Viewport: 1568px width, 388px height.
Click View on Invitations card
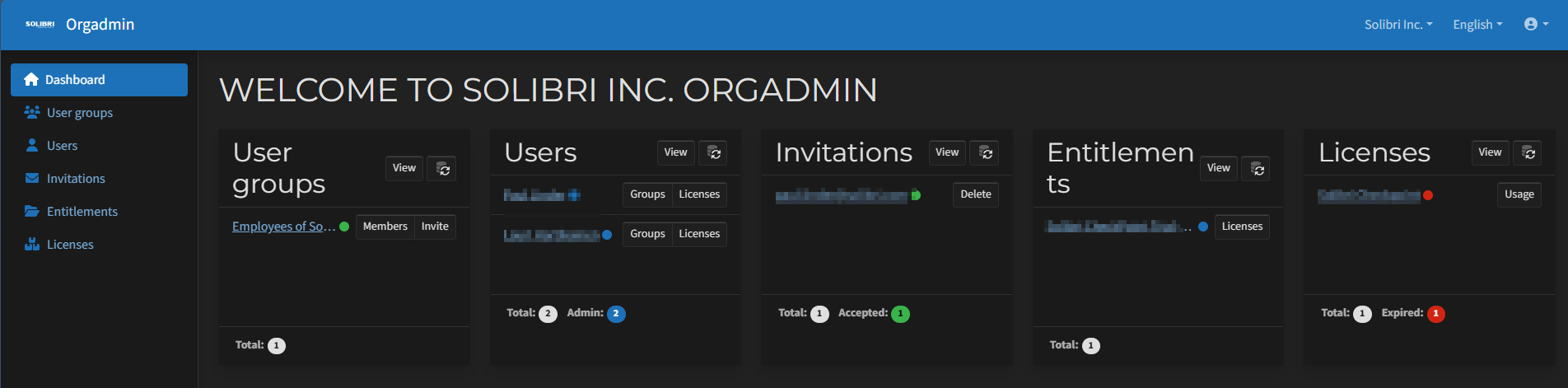click(947, 152)
